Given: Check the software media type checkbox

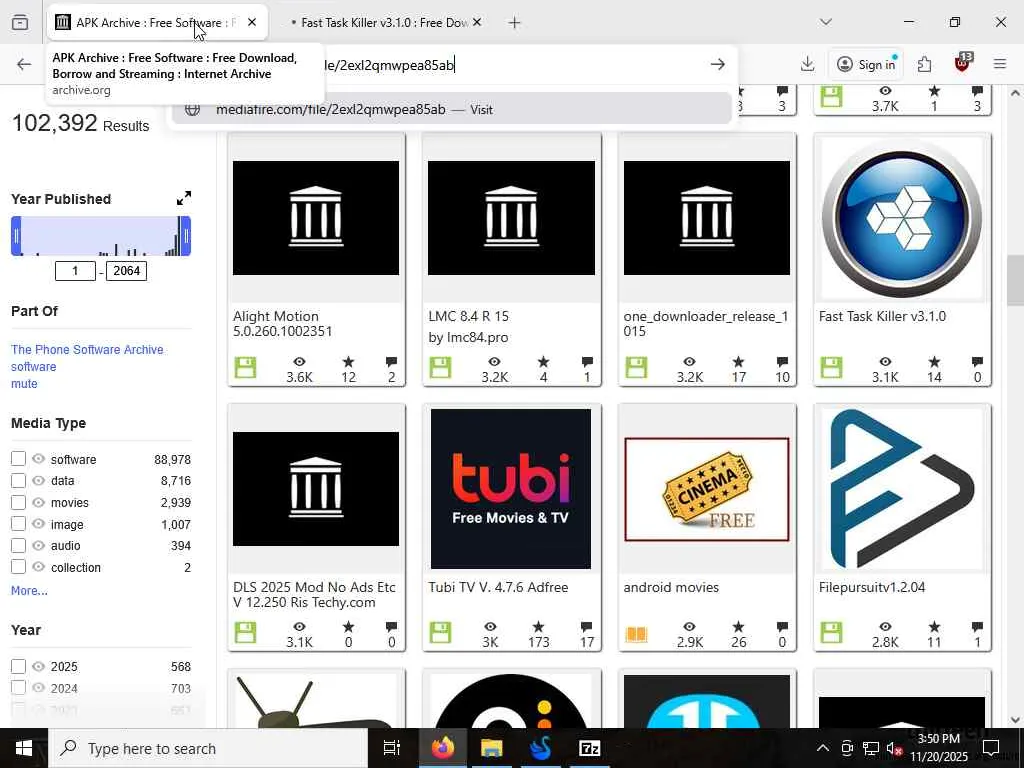Looking at the screenshot, I should pyautogui.click(x=18, y=459).
